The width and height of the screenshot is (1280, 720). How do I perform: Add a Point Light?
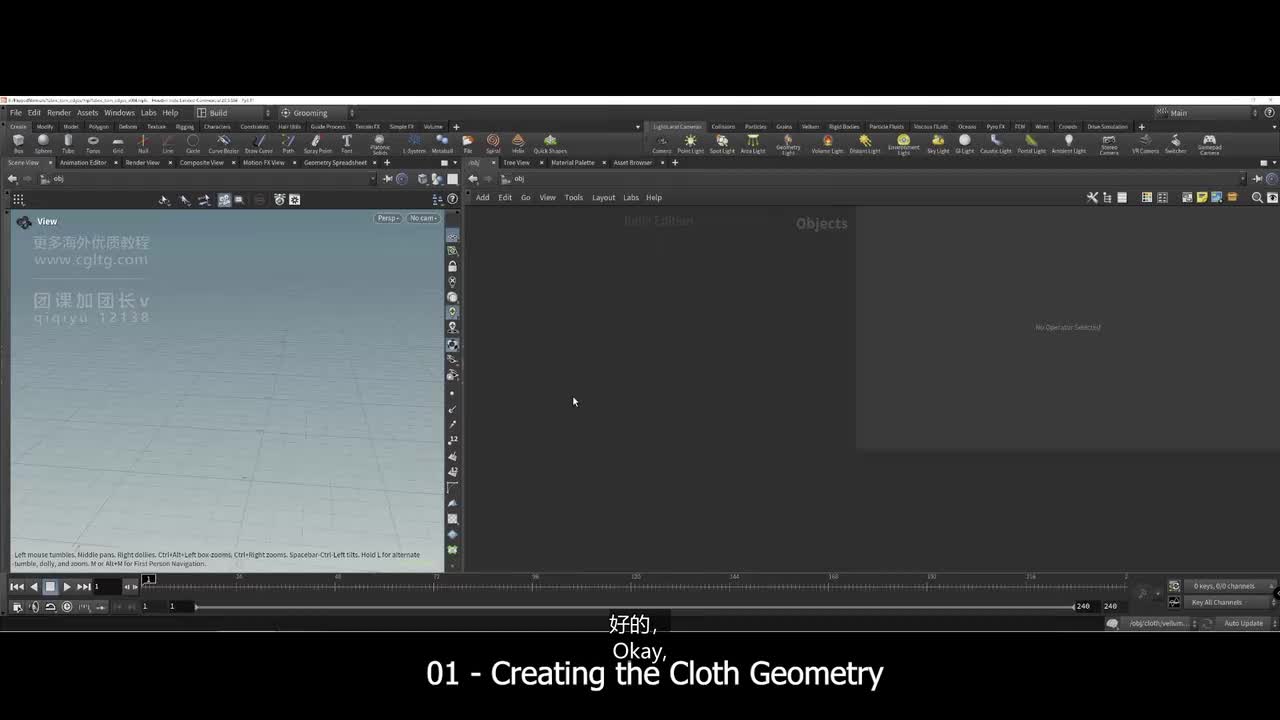[691, 144]
